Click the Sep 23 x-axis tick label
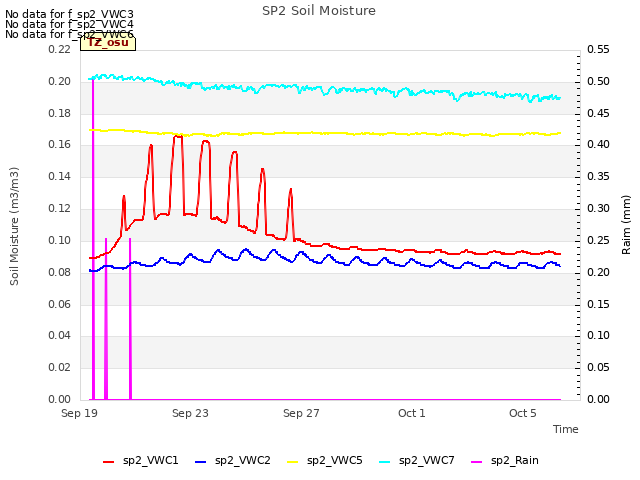640x480 pixels. pyautogui.click(x=190, y=413)
